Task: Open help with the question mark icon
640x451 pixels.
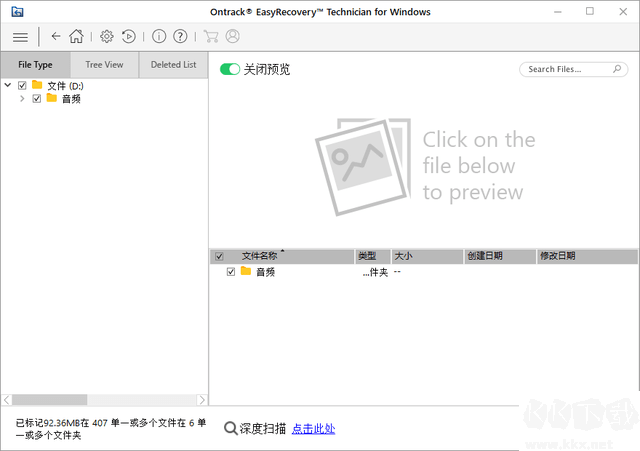Action: (x=180, y=36)
